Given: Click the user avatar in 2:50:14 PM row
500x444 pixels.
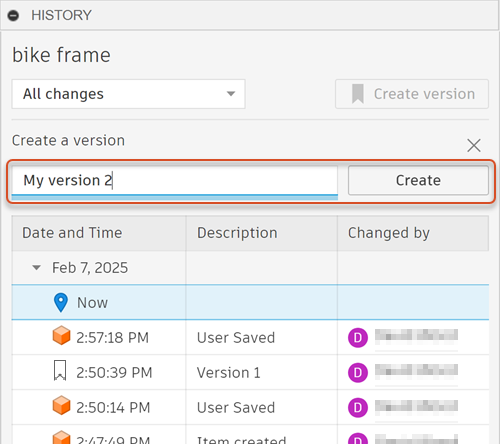Looking at the screenshot, I should tap(358, 408).
